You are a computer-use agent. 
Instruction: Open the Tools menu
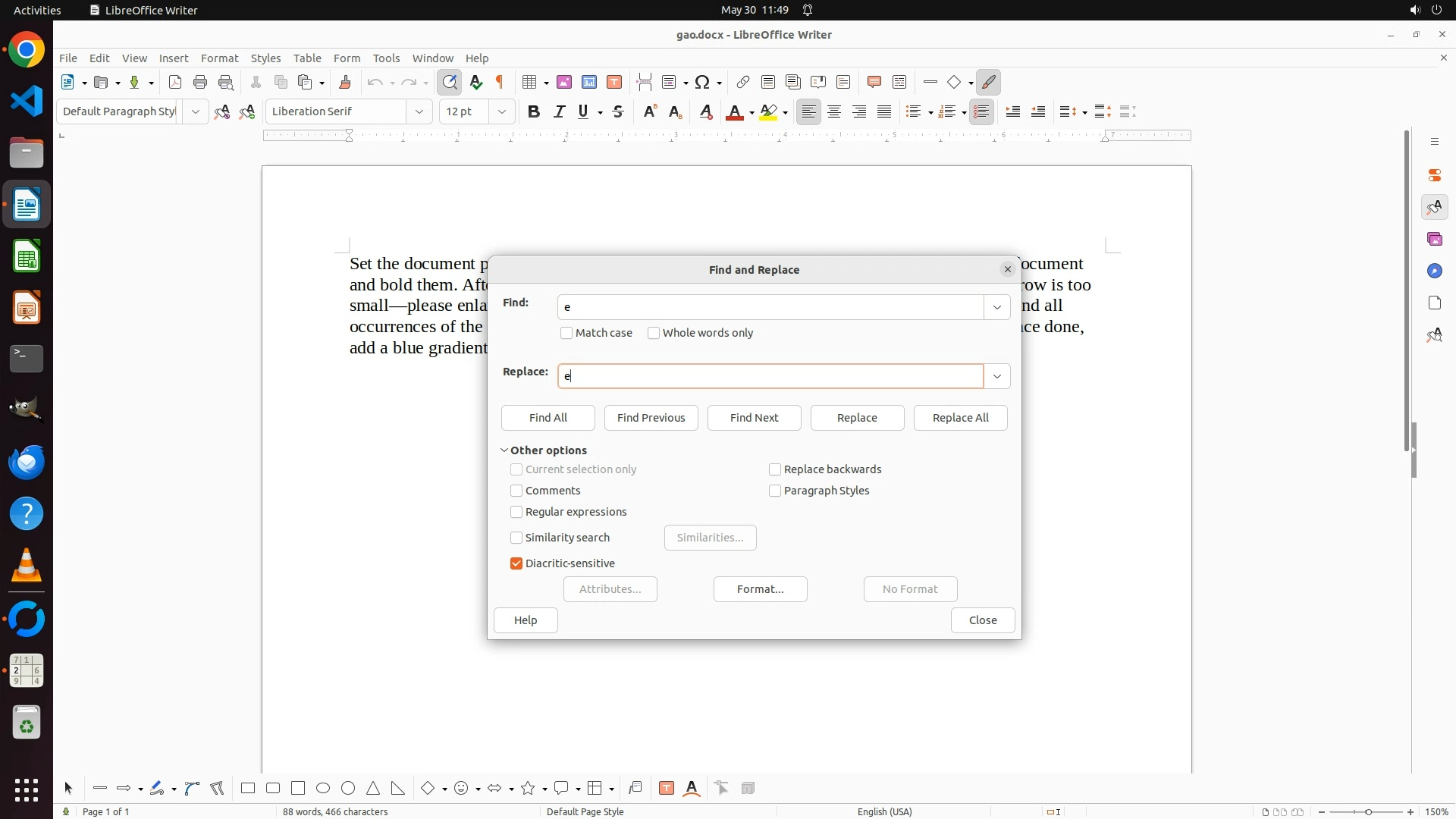(x=386, y=58)
